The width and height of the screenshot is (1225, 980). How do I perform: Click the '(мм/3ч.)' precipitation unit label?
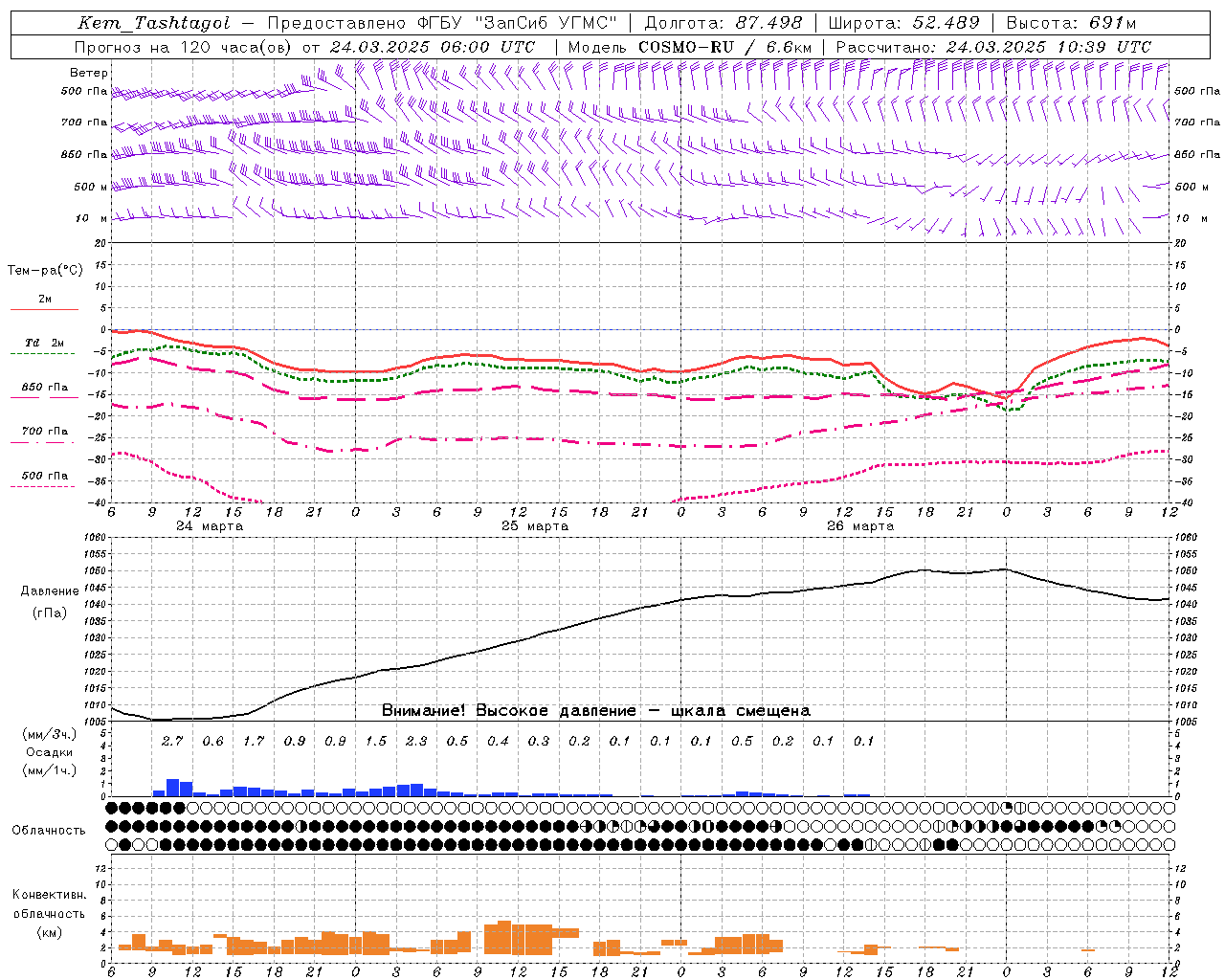51,734
